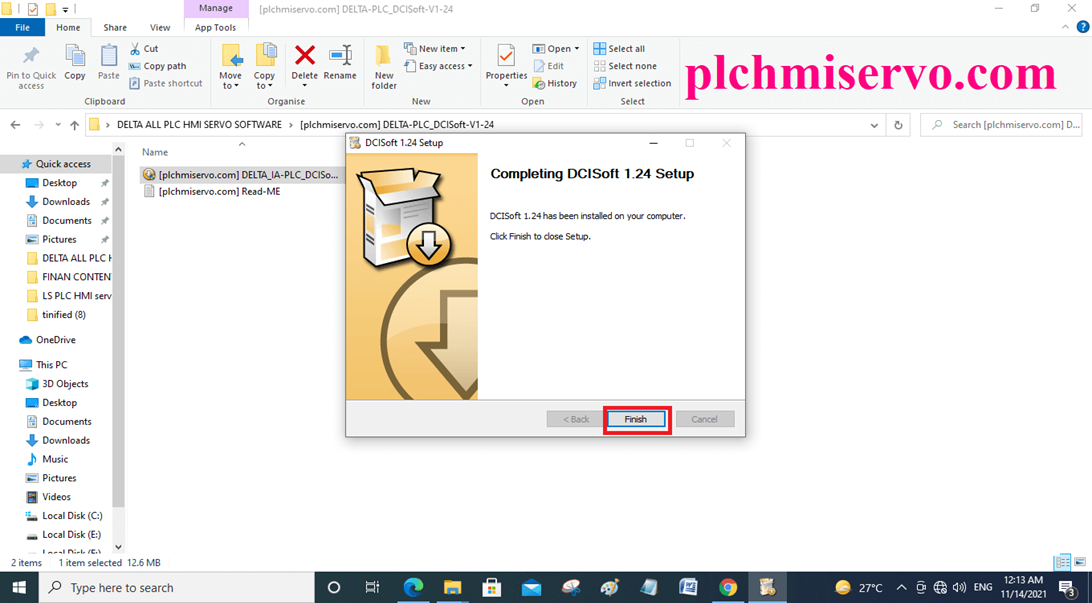Click the taskbar search box
This screenshot has width=1092, height=603.
click(x=177, y=588)
